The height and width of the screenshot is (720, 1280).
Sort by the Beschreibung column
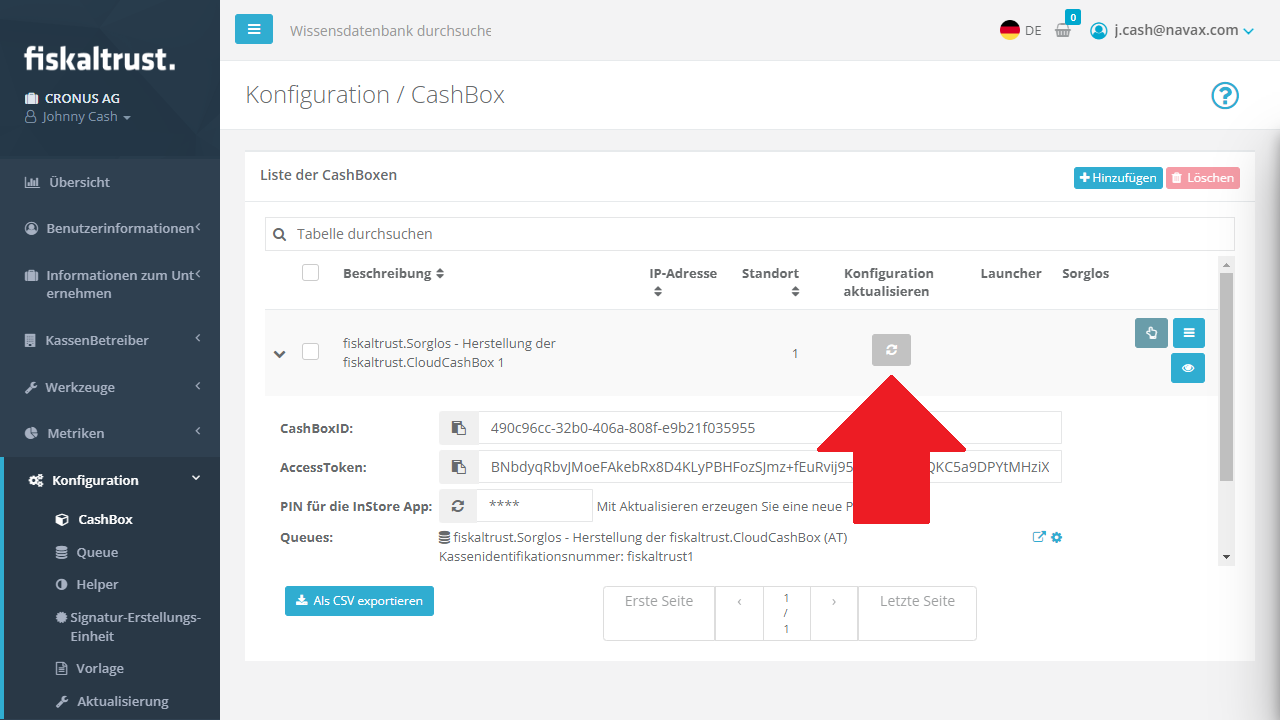[x=393, y=273]
